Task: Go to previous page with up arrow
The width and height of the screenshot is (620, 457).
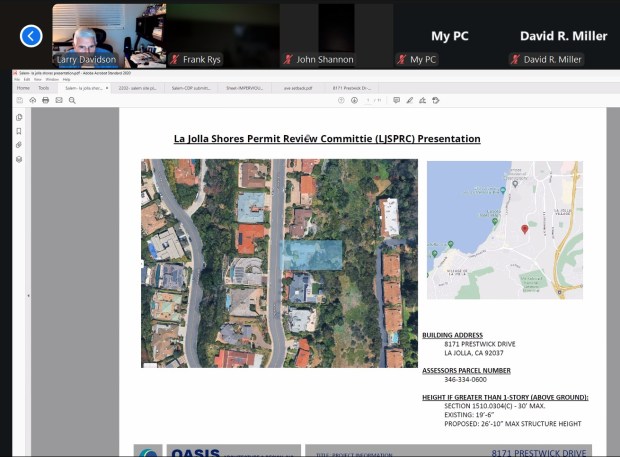Action: pos(341,100)
